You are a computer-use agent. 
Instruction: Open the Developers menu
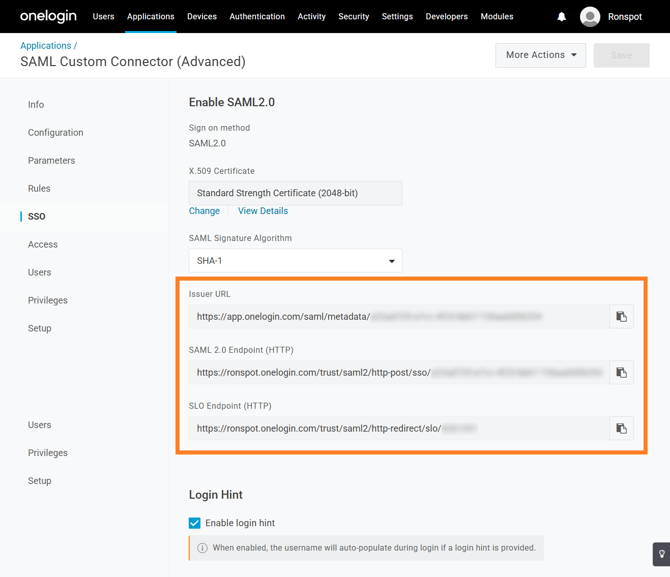[446, 17]
